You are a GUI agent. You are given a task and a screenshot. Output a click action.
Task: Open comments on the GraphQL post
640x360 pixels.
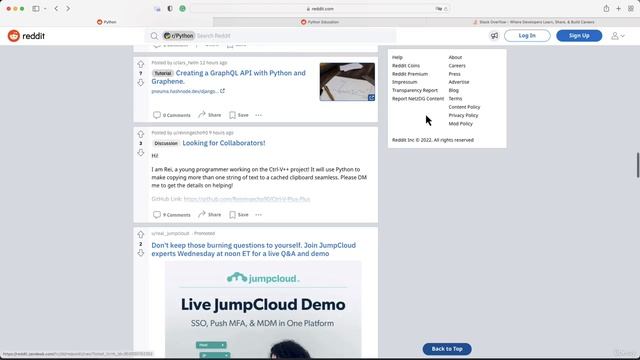172,115
